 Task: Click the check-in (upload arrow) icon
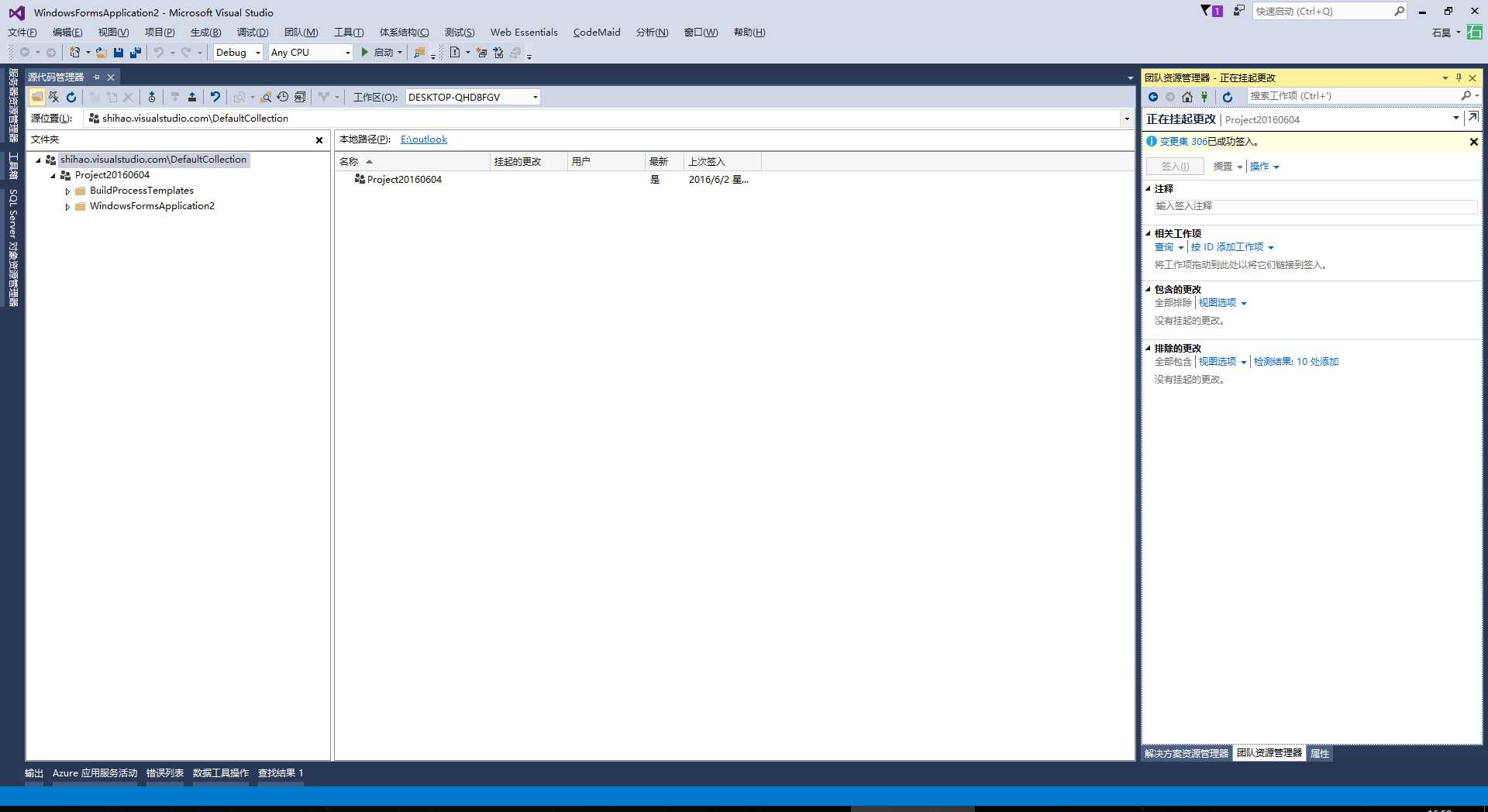click(x=192, y=97)
